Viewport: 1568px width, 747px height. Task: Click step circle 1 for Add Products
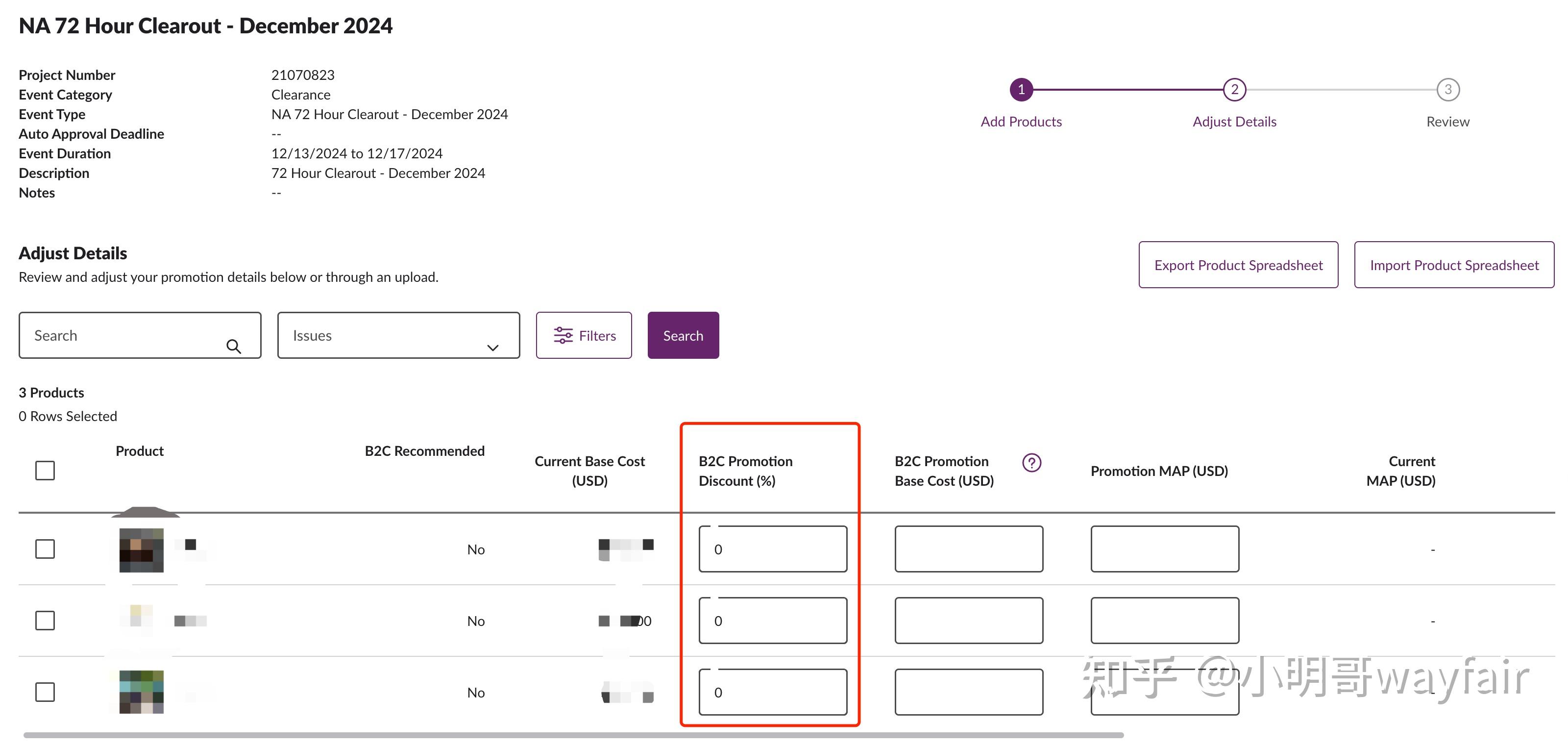[x=1021, y=89]
